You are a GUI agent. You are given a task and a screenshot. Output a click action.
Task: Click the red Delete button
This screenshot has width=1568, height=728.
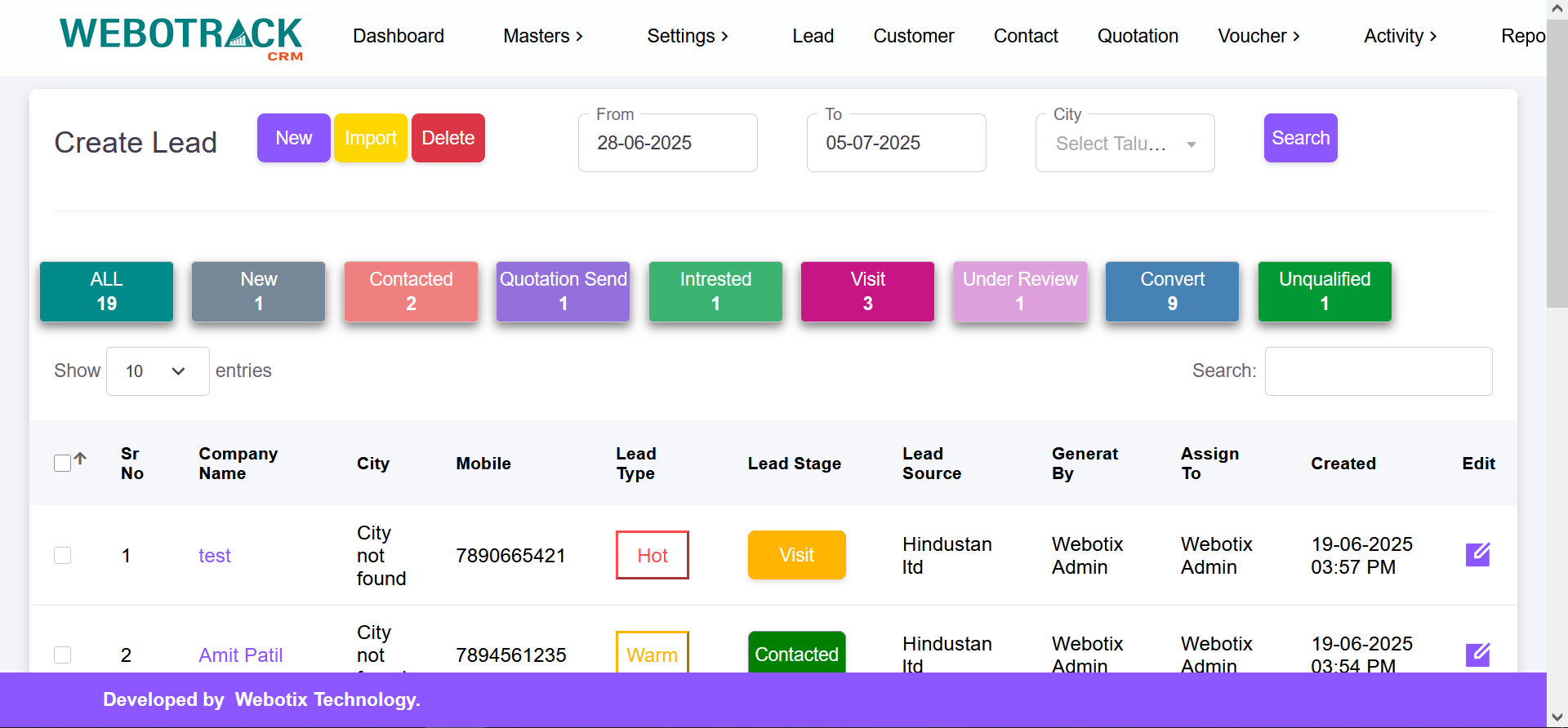pos(448,138)
